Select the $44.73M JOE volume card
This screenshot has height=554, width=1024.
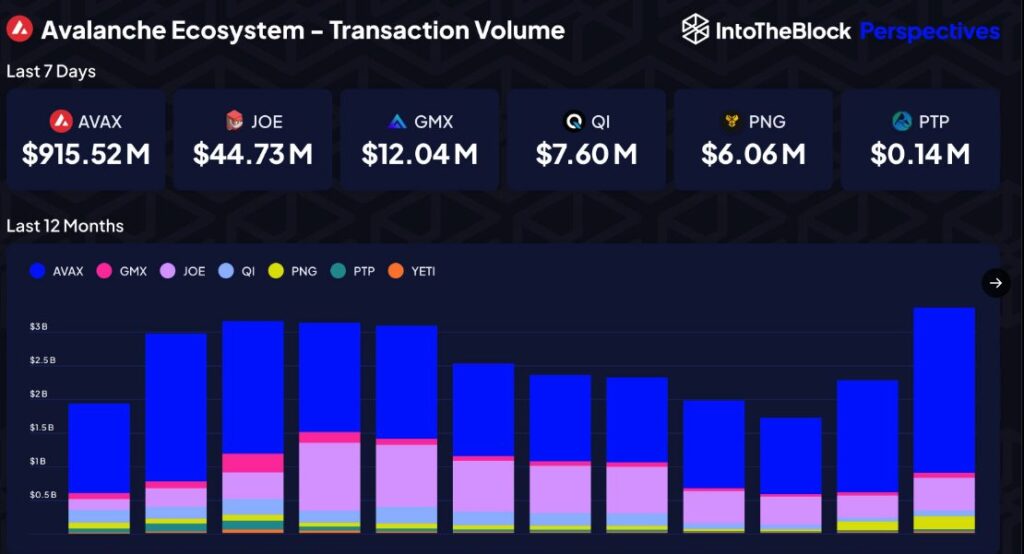coord(252,140)
